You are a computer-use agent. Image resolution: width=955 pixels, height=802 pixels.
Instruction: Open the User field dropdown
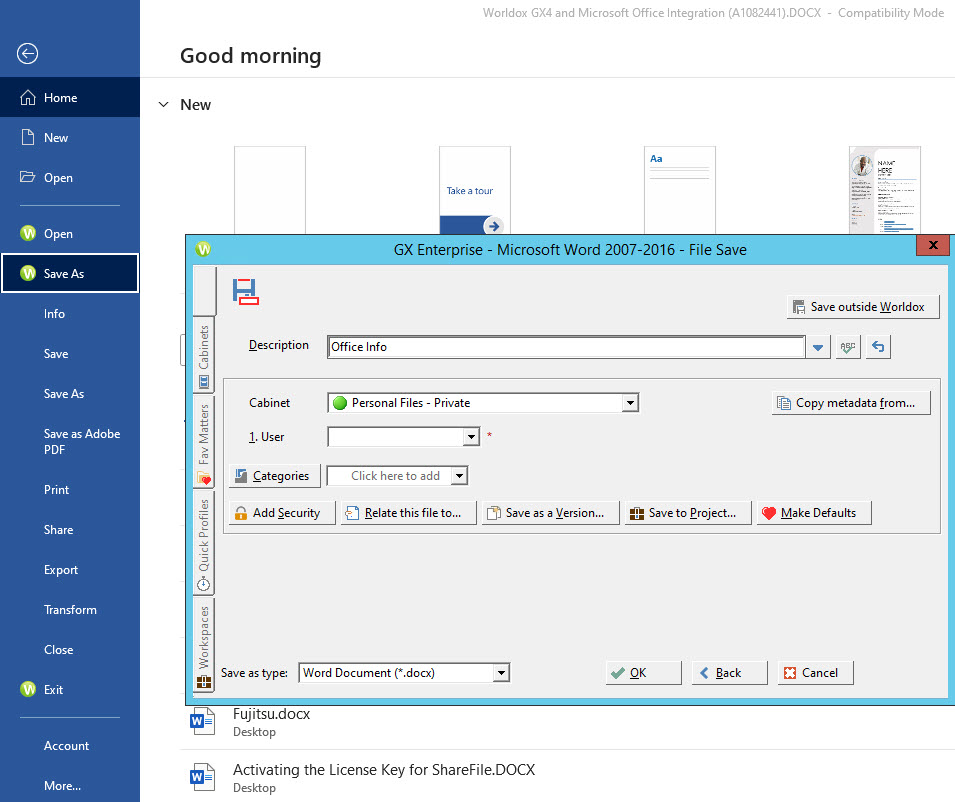(471, 437)
